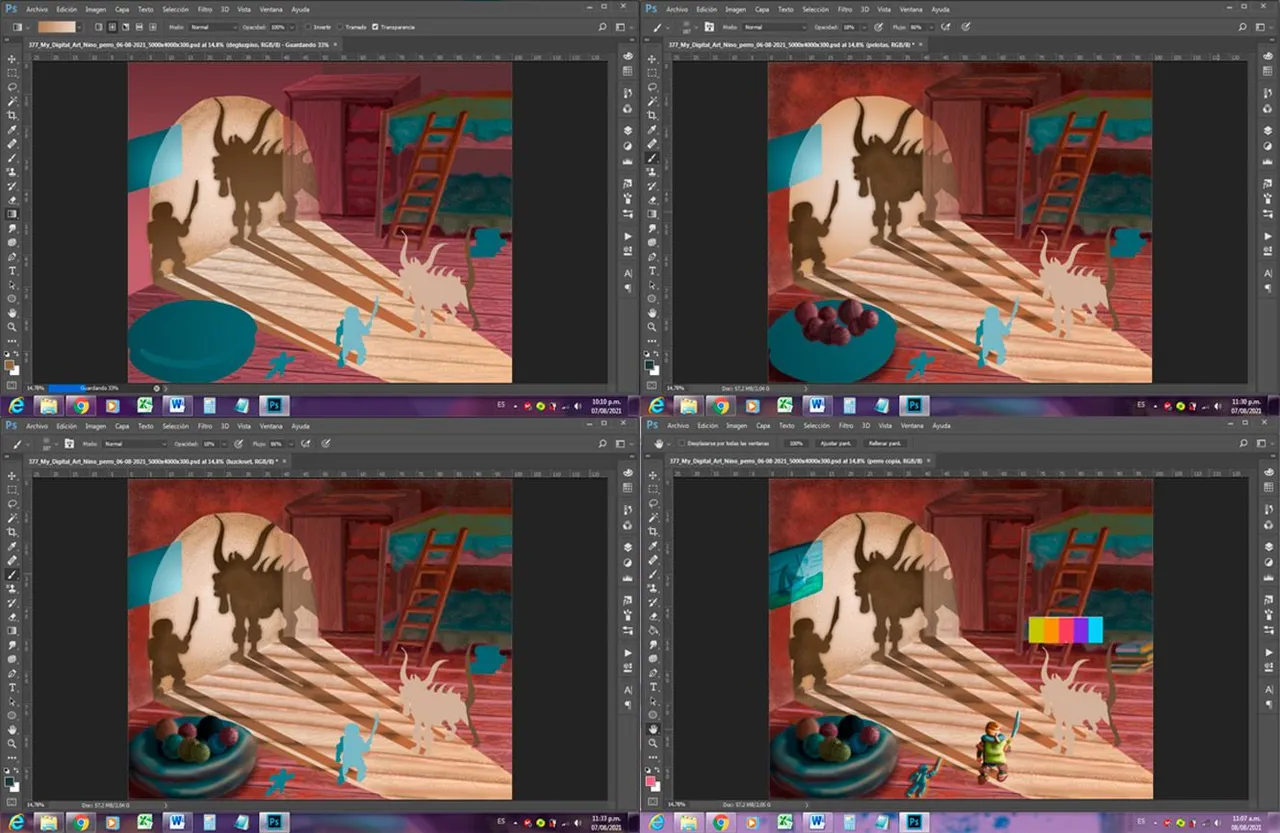Select the Eyedropper tool in the top-right window
Screen dimensions: 1280x833
(x=652, y=130)
